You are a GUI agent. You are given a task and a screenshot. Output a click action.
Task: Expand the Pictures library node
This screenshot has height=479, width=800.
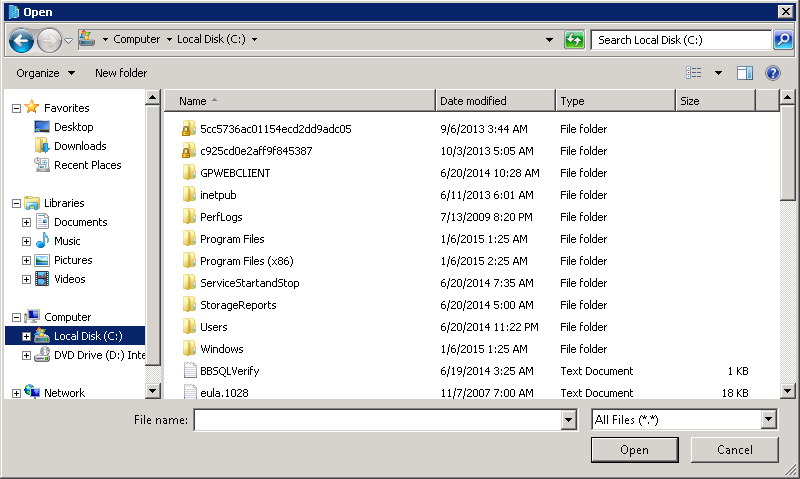click(26, 260)
